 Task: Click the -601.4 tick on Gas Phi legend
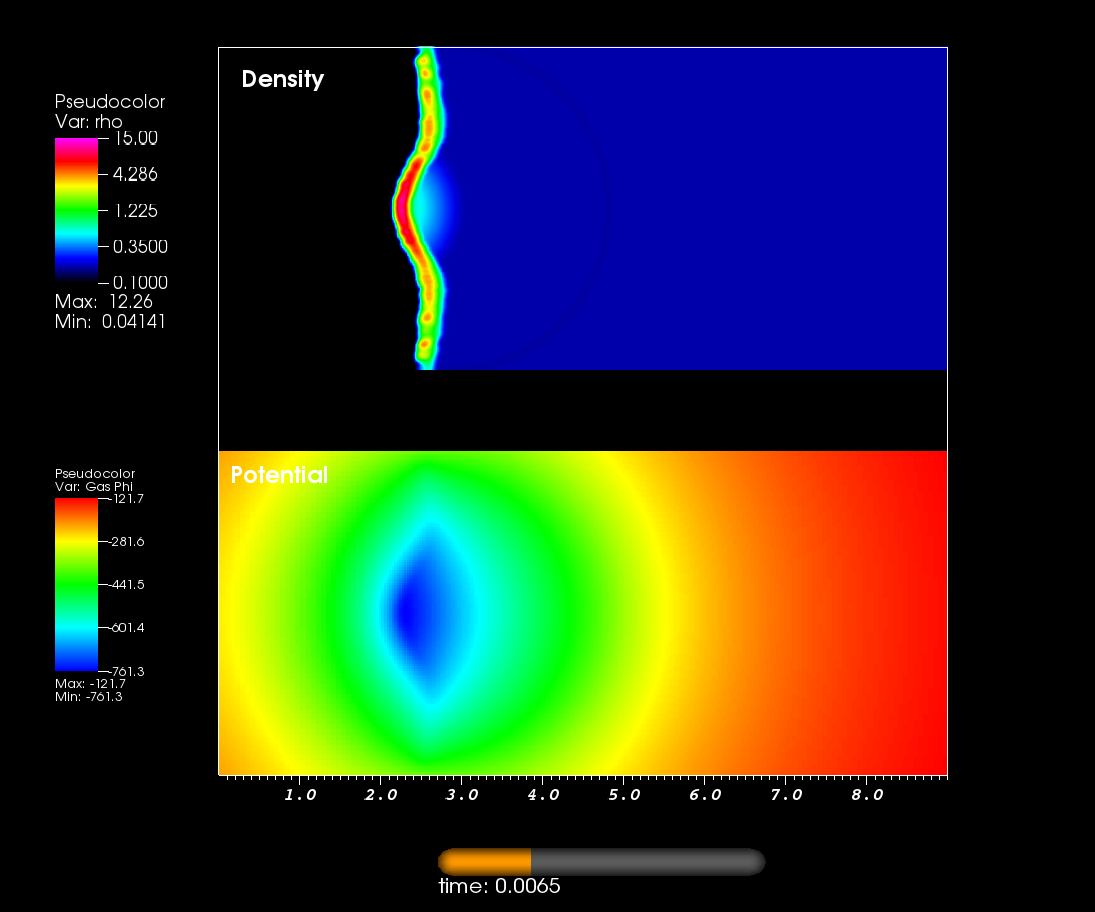126,628
